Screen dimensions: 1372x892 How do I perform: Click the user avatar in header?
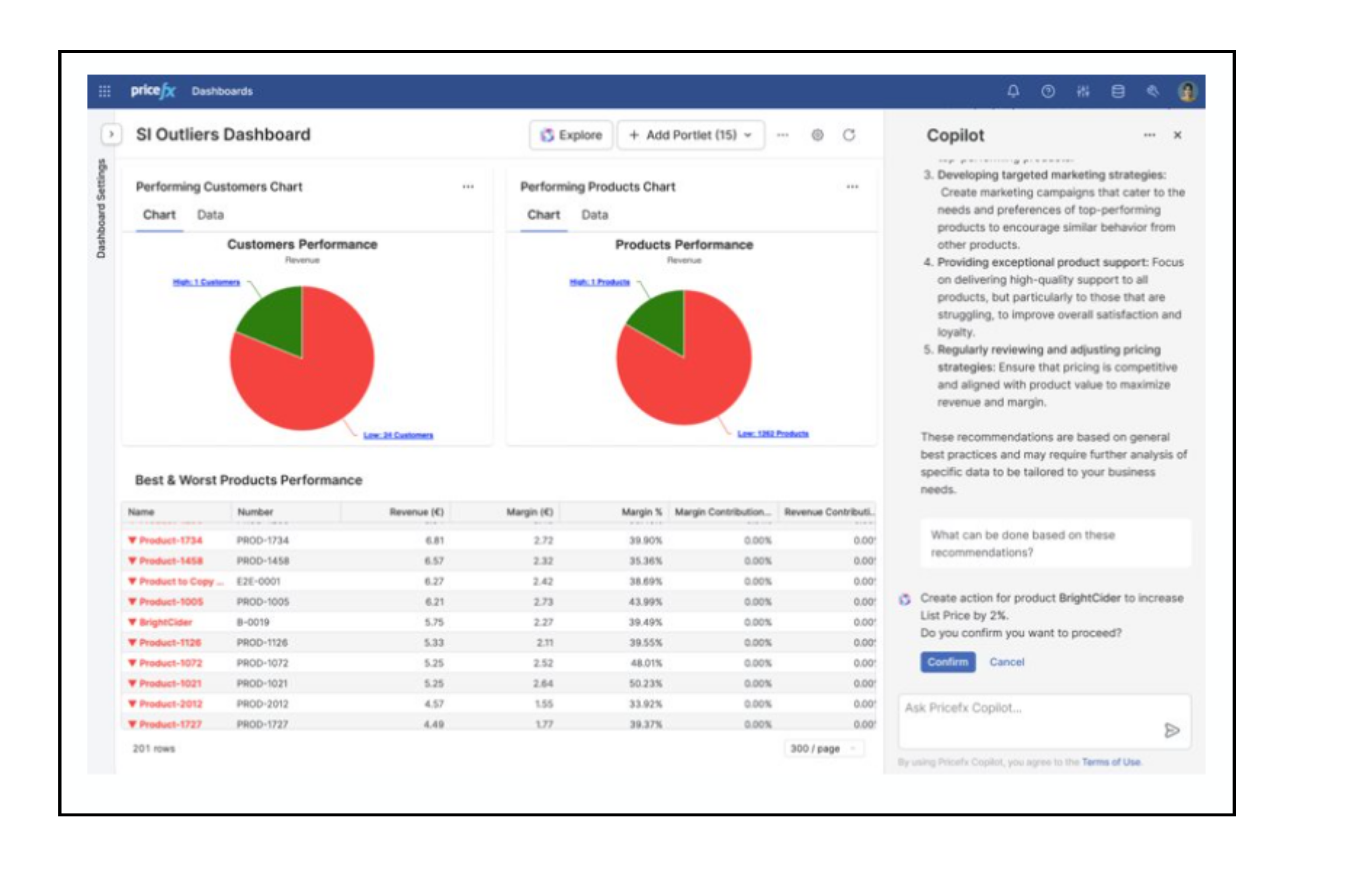[x=1187, y=91]
